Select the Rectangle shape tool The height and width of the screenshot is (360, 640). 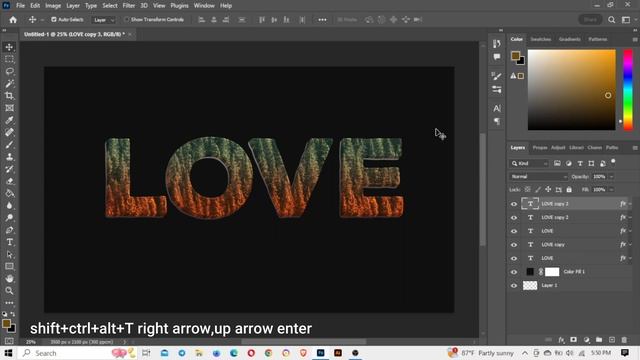pos(9,267)
